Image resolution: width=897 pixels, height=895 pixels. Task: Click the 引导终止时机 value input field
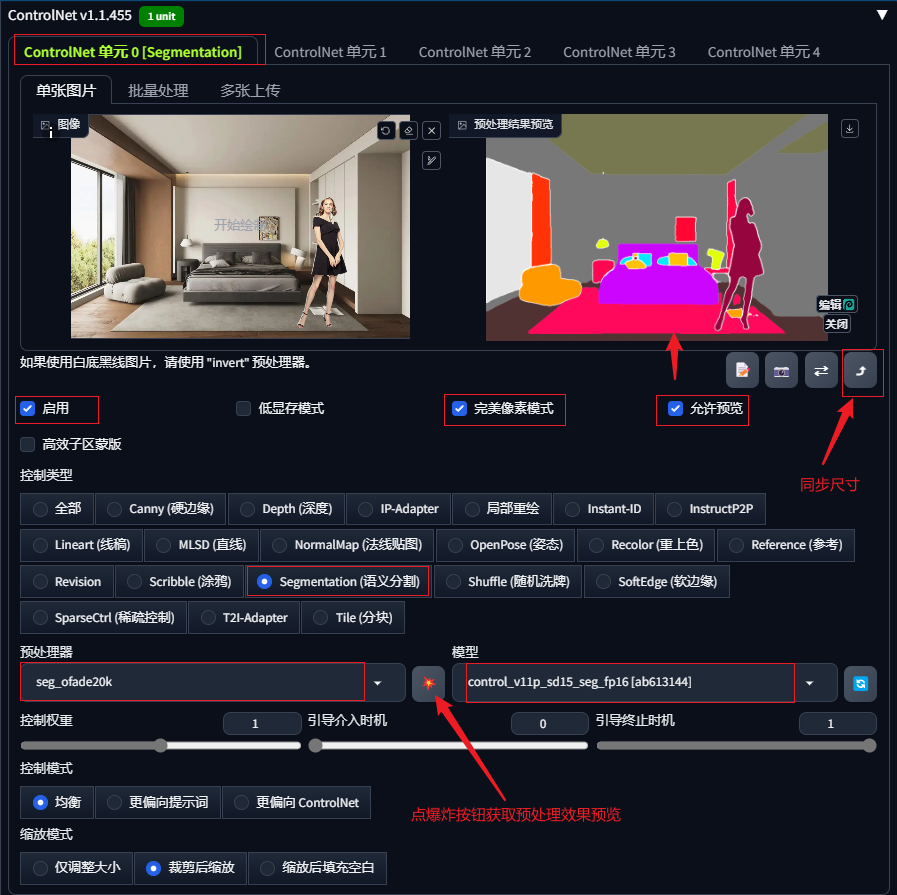(x=838, y=723)
